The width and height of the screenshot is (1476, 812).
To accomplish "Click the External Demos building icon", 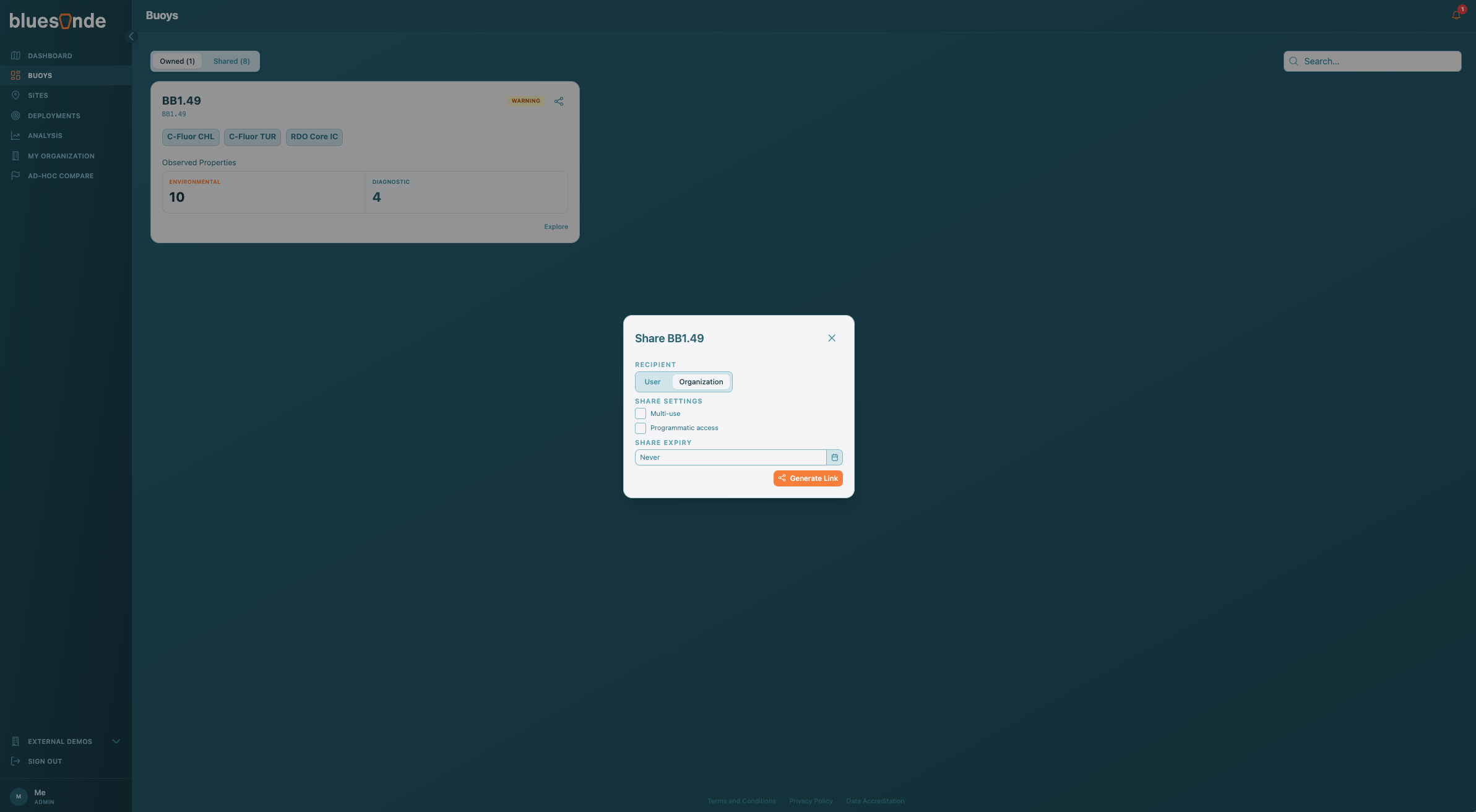I will pyautogui.click(x=15, y=741).
